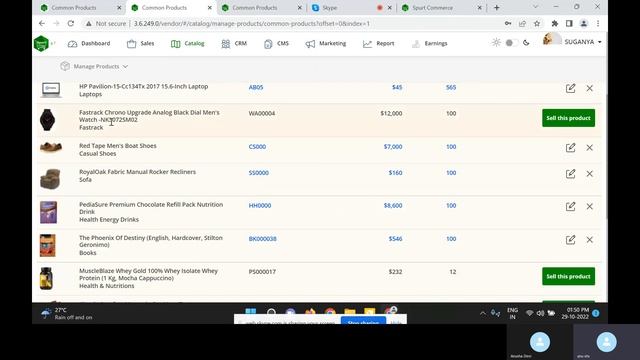Click the MuscleBlaze whey thumbnail
Image resolution: width=640 pixels, height=360 pixels.
pyautogui.click(x=46, y=278)
